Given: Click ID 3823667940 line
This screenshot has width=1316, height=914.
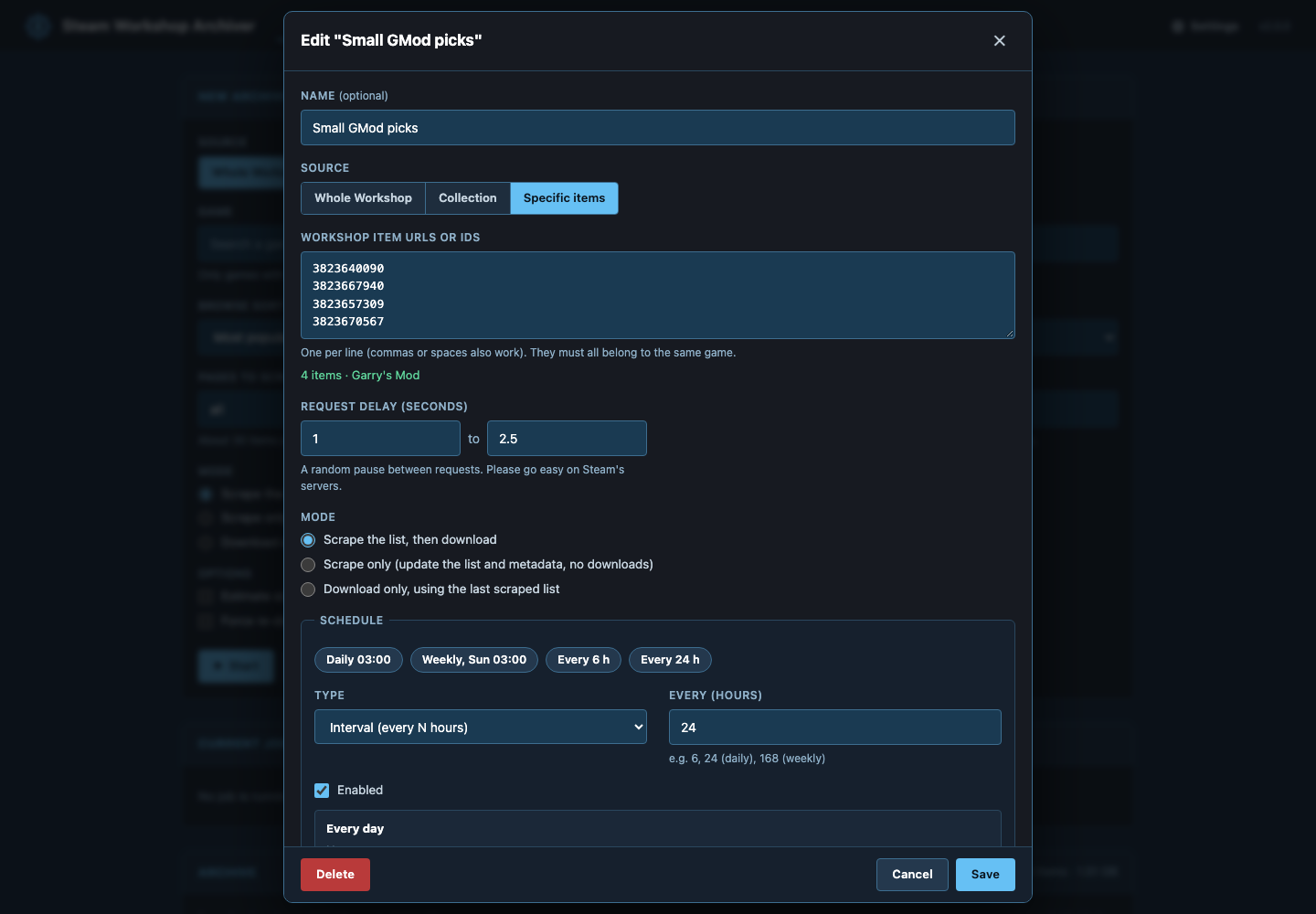Looking at the screenshot, I should point(348,286).
